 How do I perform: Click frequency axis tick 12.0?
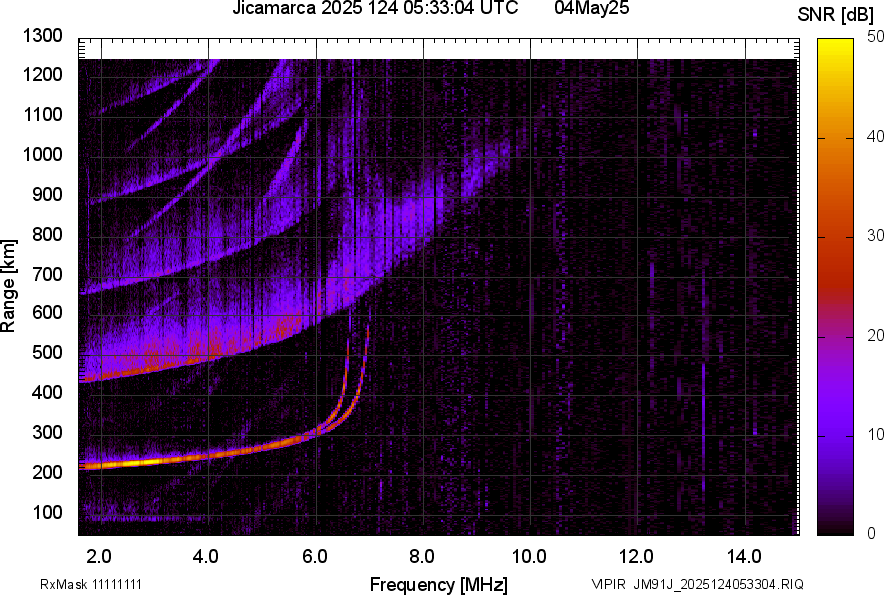(636, 557)
